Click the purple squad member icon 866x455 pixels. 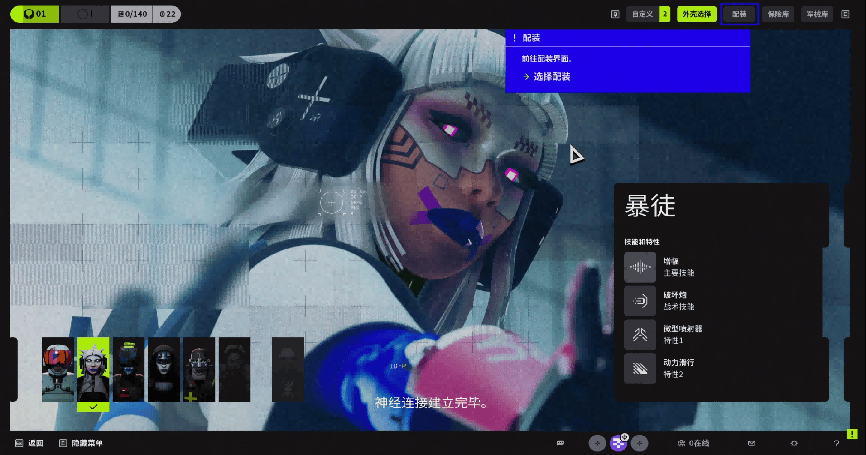[x=618, y=443]
